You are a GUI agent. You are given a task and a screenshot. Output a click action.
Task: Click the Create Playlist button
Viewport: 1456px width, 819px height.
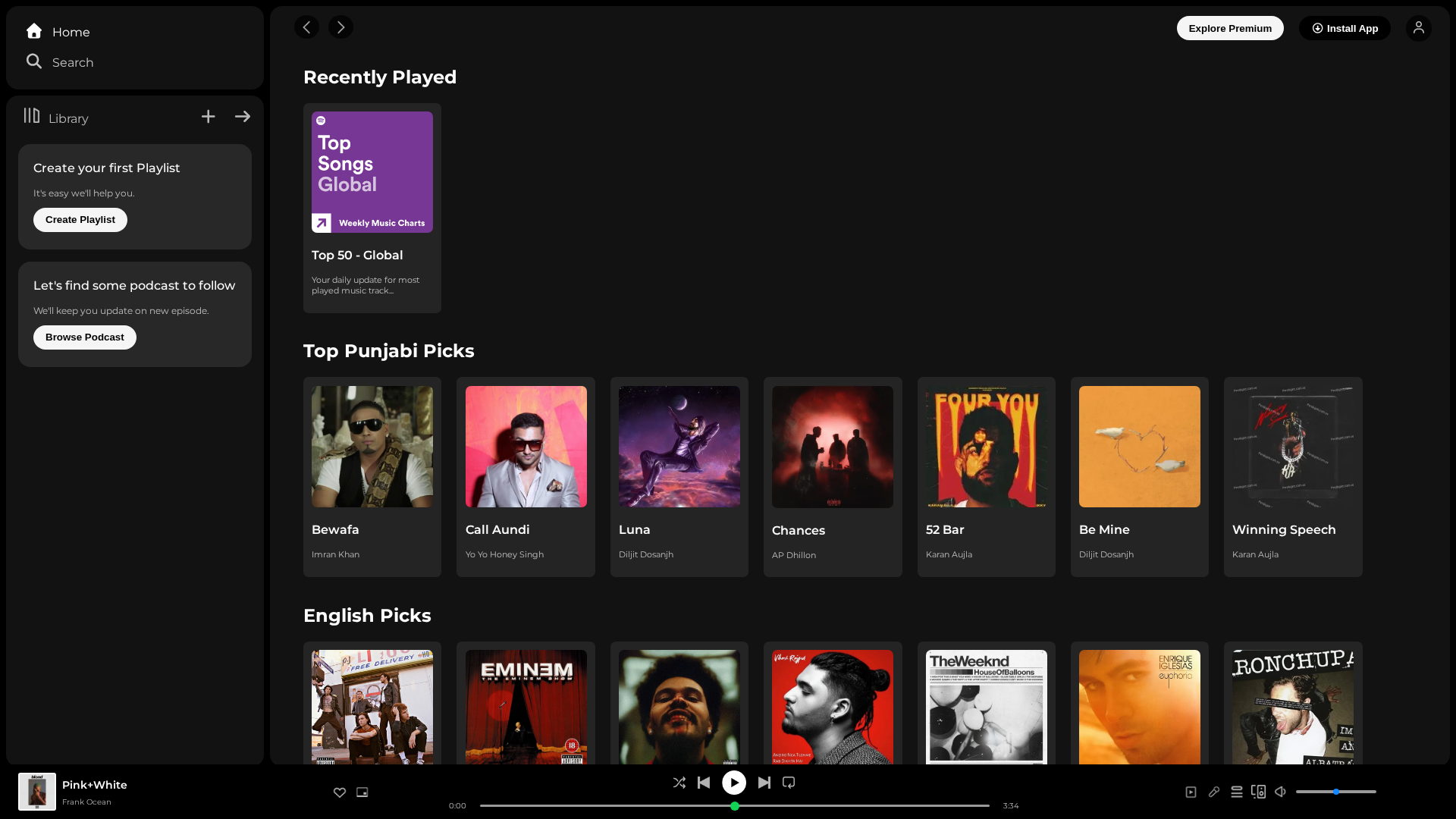pyautogui.click(x=80, y=220)
